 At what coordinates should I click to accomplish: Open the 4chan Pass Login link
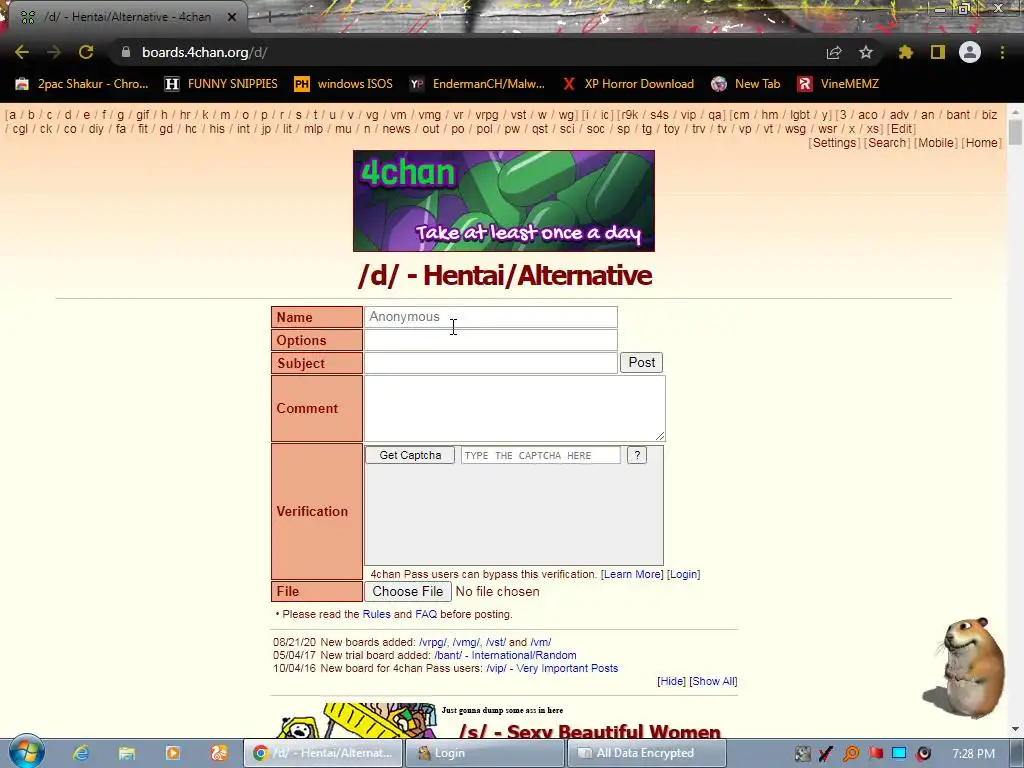coord(684,574)
